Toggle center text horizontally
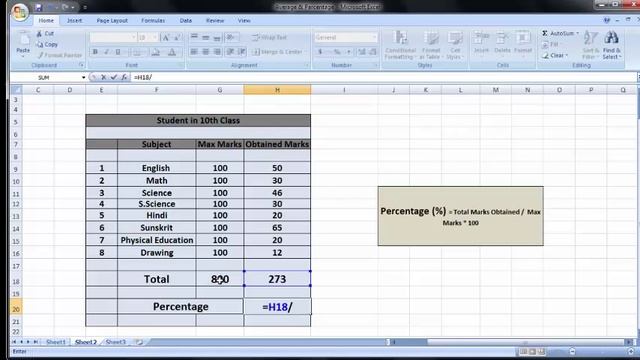 pos(205,52)
